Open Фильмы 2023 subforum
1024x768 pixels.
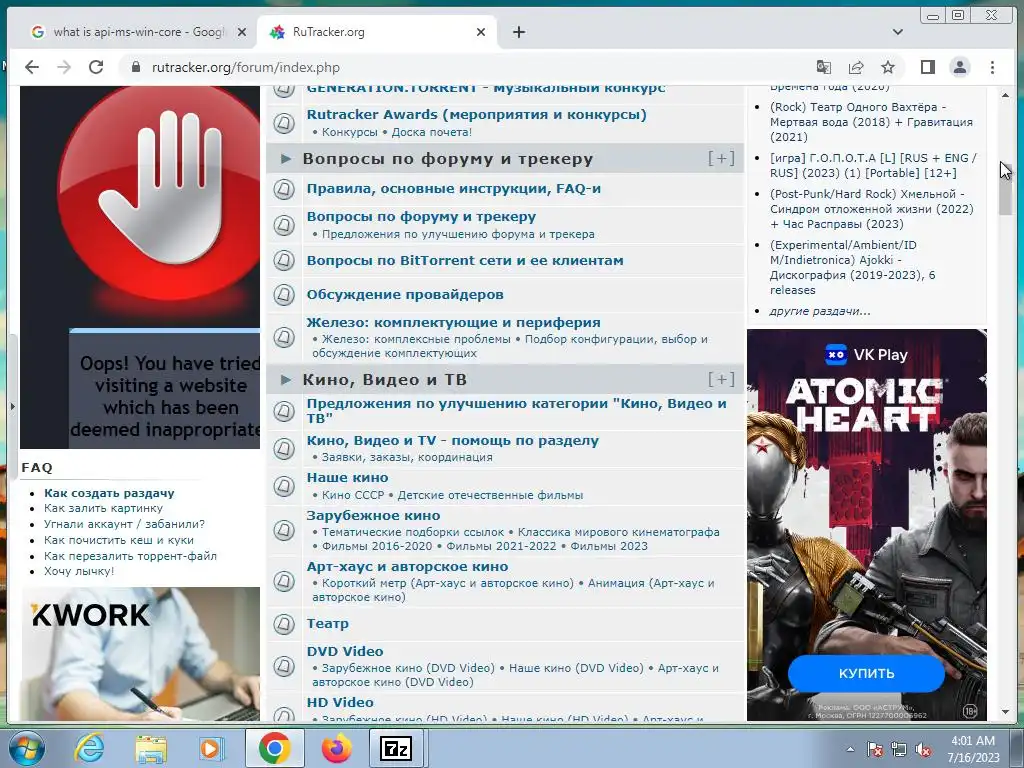[x=609, y=546]
